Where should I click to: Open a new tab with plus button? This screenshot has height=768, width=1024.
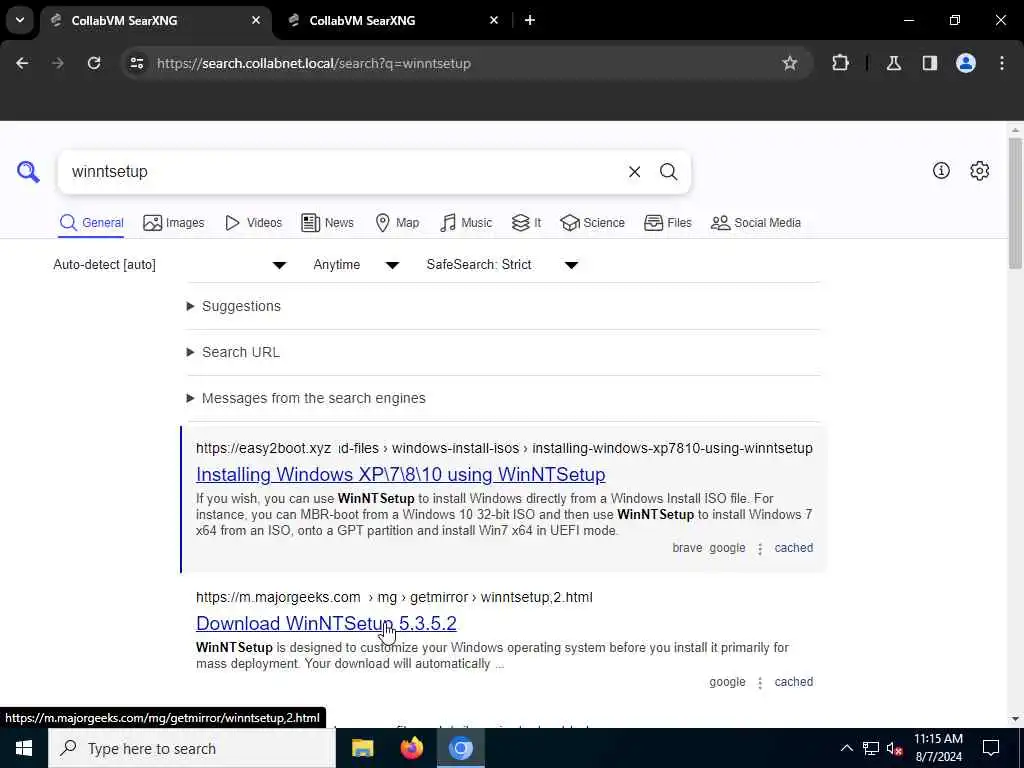pyautogui.click(x=530, y=20)
